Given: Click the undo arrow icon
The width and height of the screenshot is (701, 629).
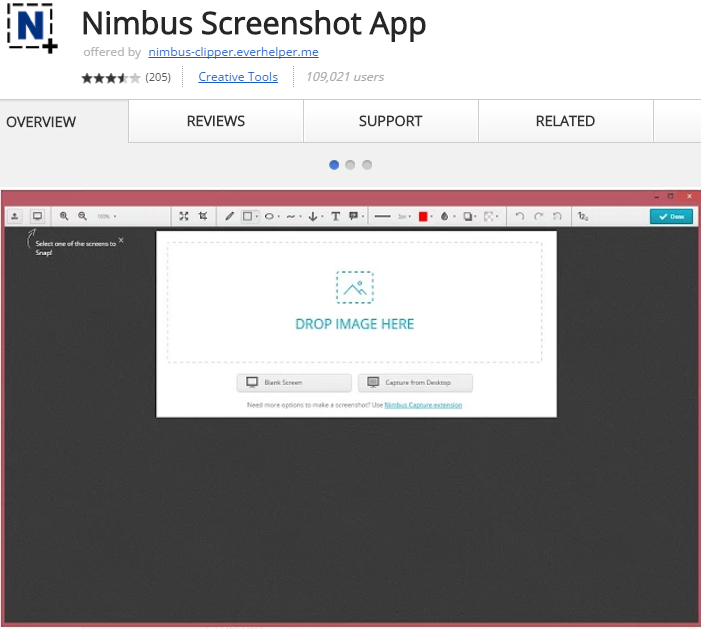Looking at the screenshot, I should 519,216.
